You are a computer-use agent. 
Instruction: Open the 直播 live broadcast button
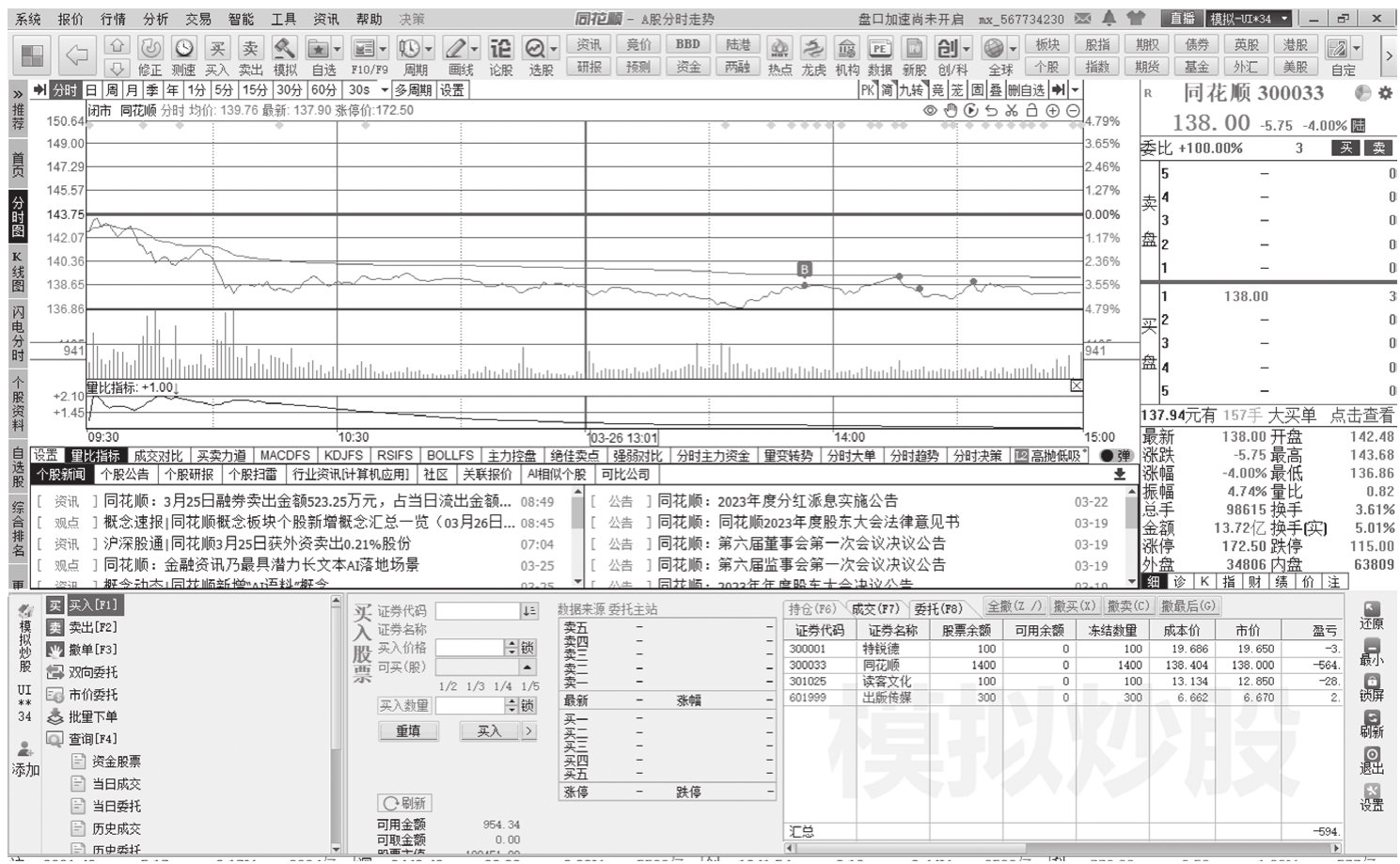tap(1182, 19)
